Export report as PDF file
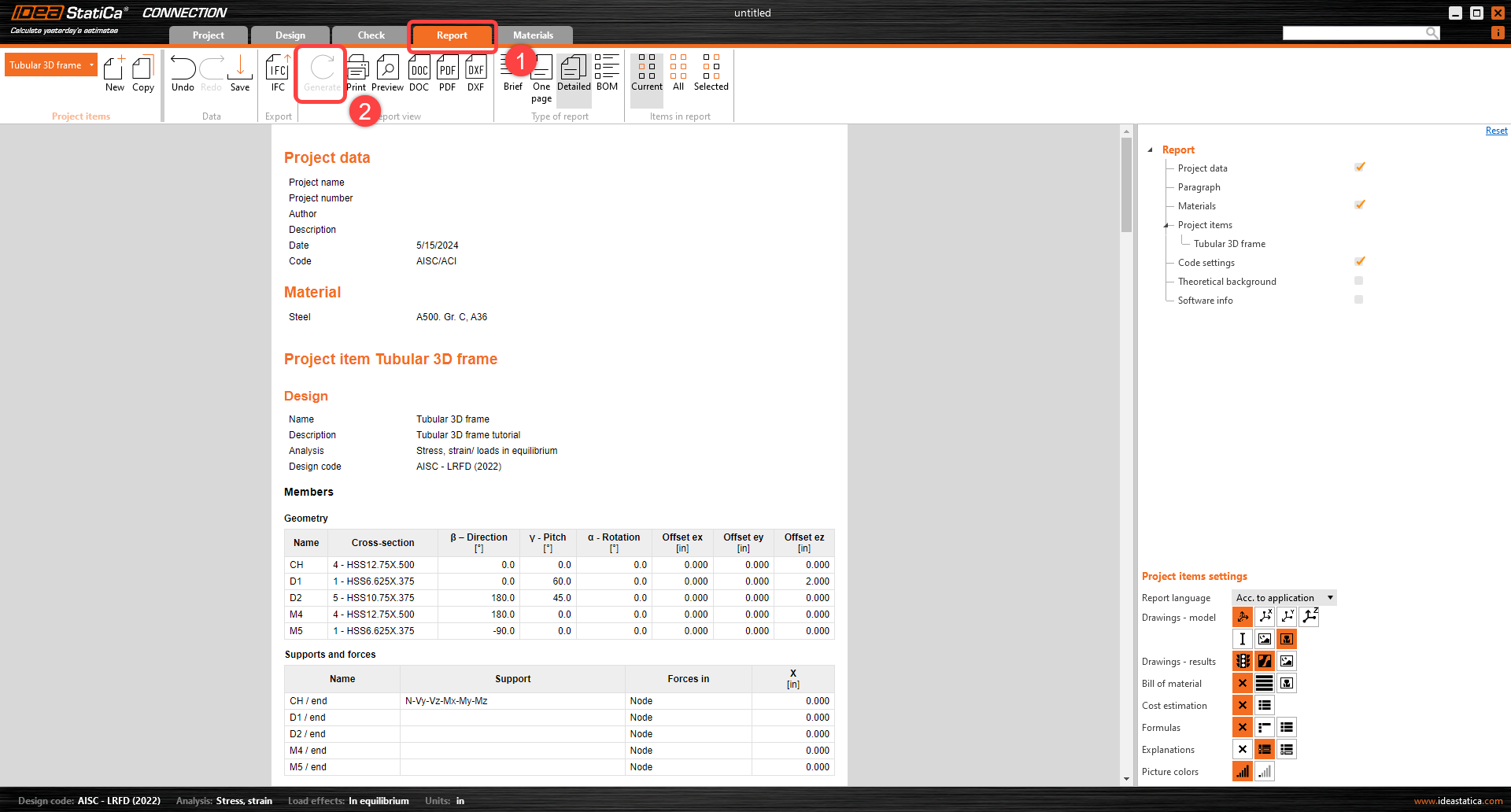 coord(447,73)
